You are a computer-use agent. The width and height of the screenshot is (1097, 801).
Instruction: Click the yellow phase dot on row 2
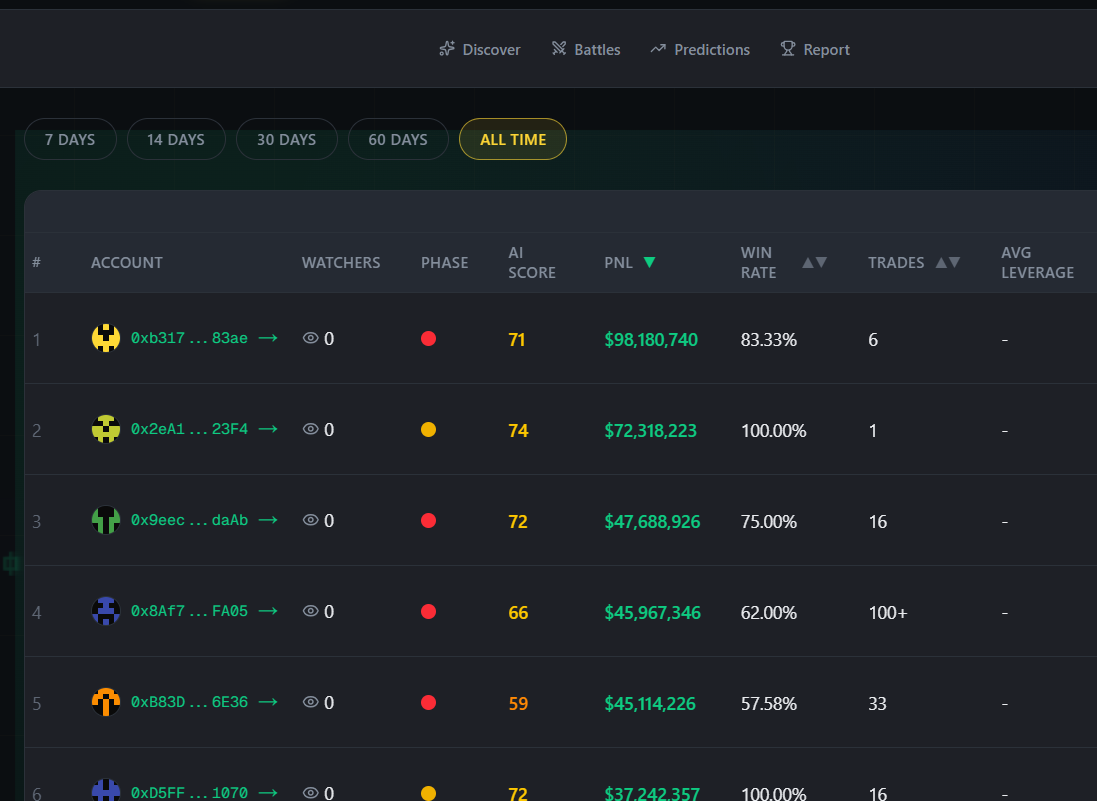[x=428, y=428]
